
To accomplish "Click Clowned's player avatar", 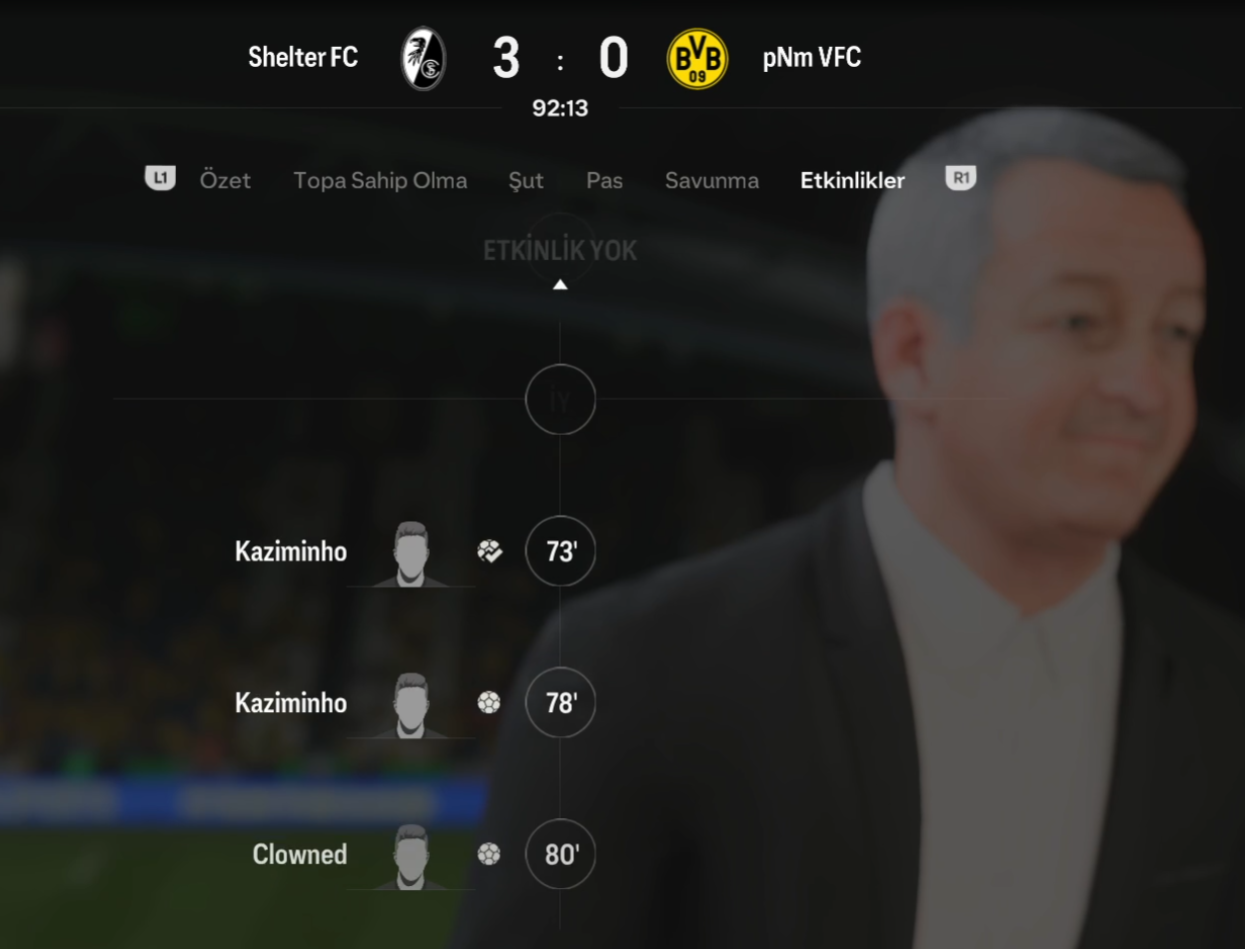I will click(411, 857).
